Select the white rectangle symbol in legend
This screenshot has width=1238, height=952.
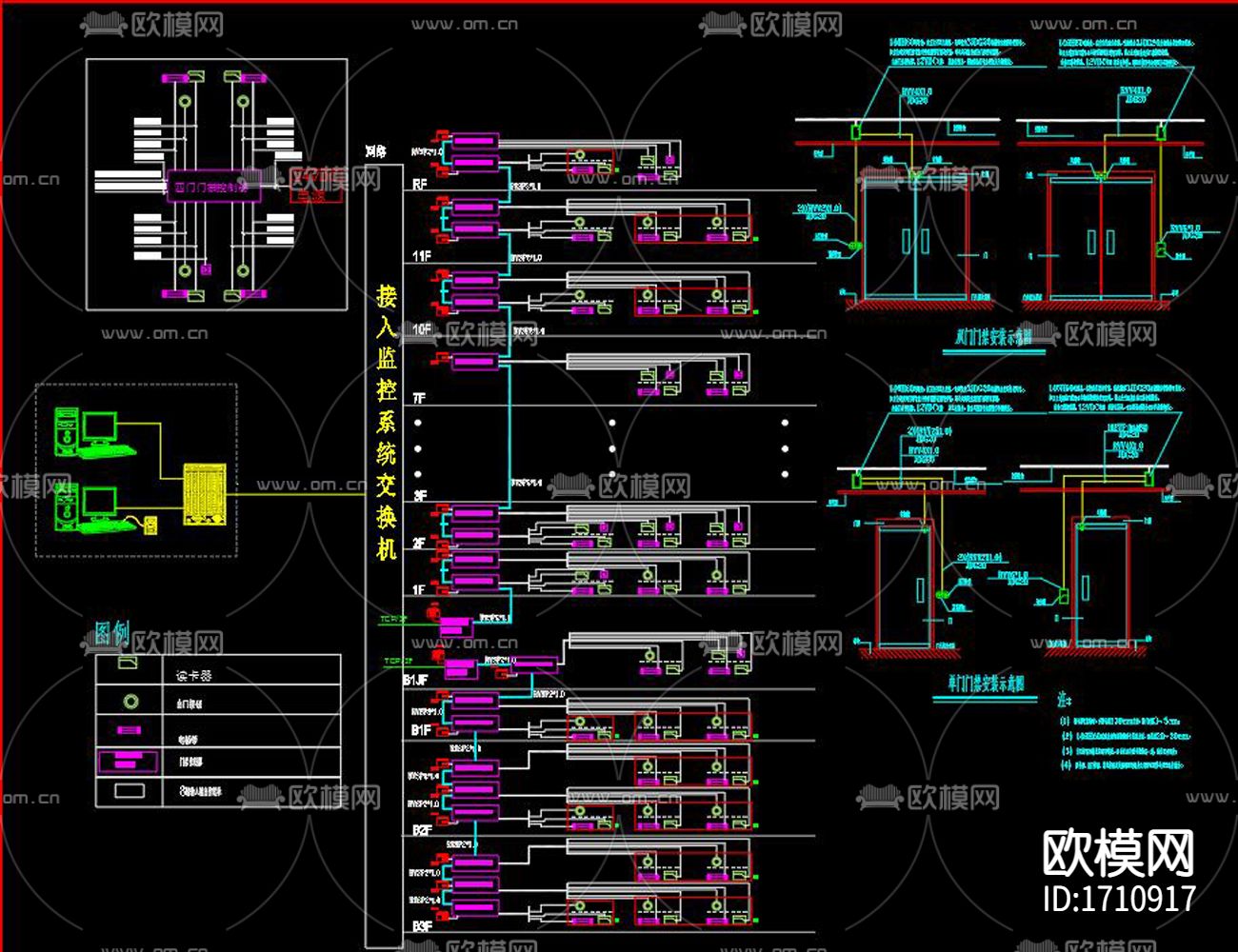(x=130, y=790)
